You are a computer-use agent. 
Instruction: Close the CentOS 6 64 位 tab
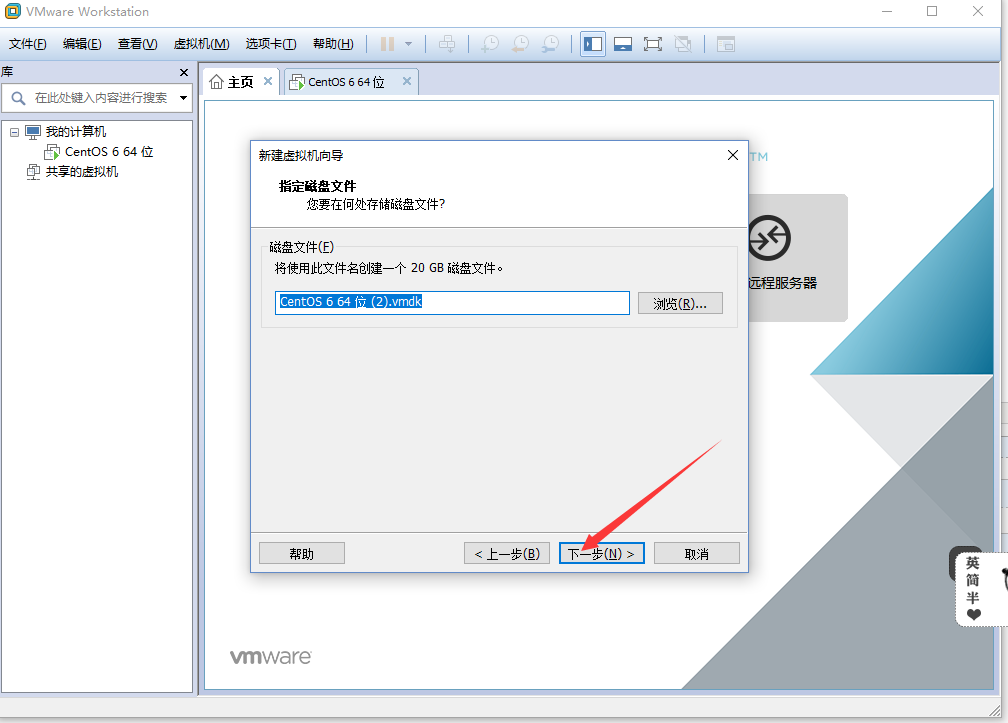point(407,81)
